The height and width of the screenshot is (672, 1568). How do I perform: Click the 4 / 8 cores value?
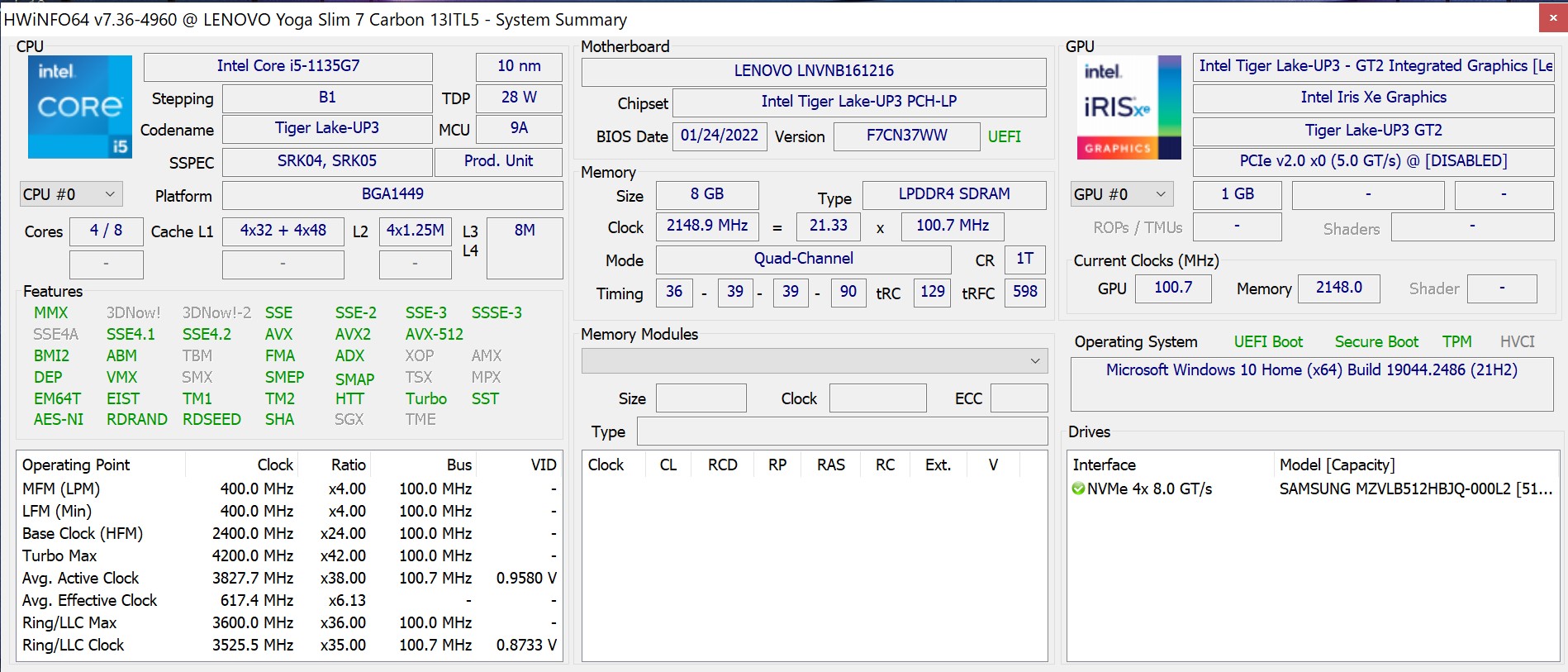(106, 231)
